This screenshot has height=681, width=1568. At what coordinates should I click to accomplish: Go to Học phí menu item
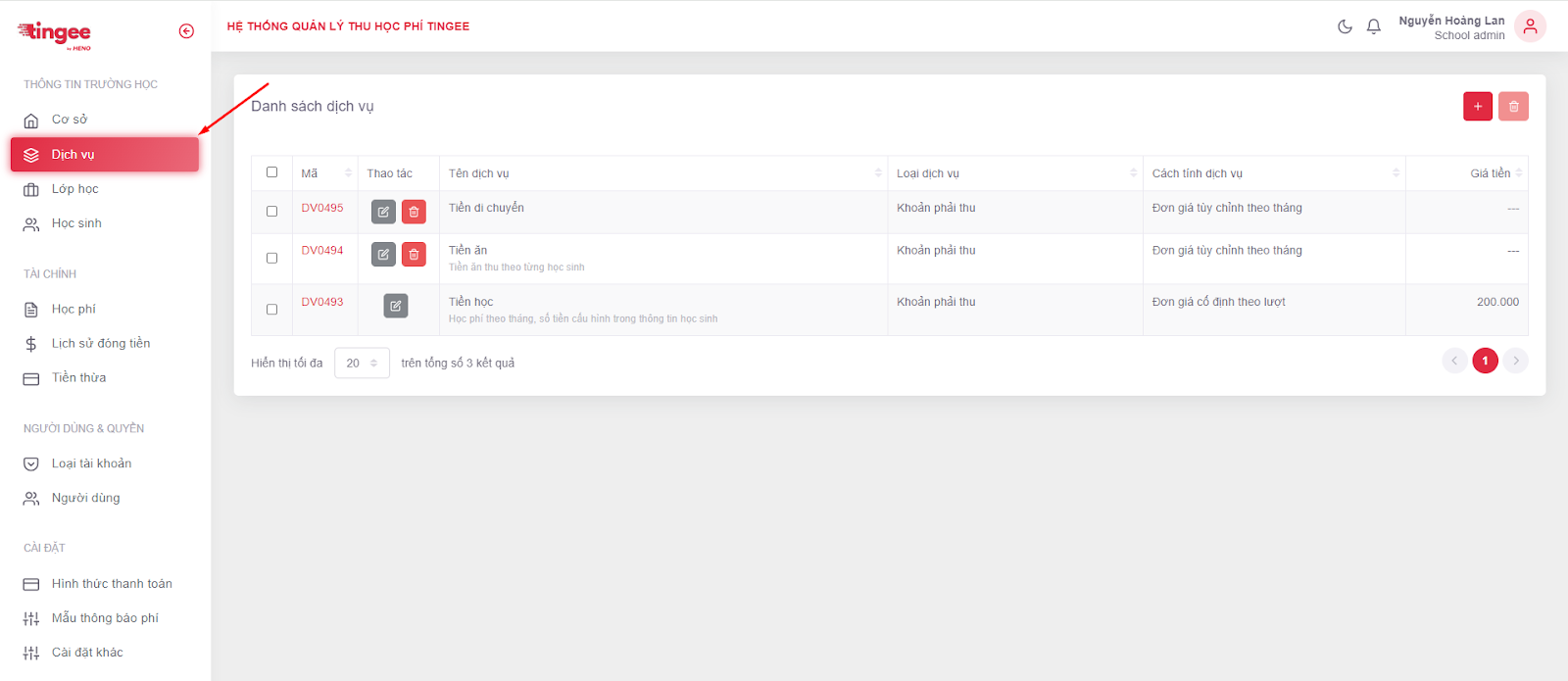[73, 310]
